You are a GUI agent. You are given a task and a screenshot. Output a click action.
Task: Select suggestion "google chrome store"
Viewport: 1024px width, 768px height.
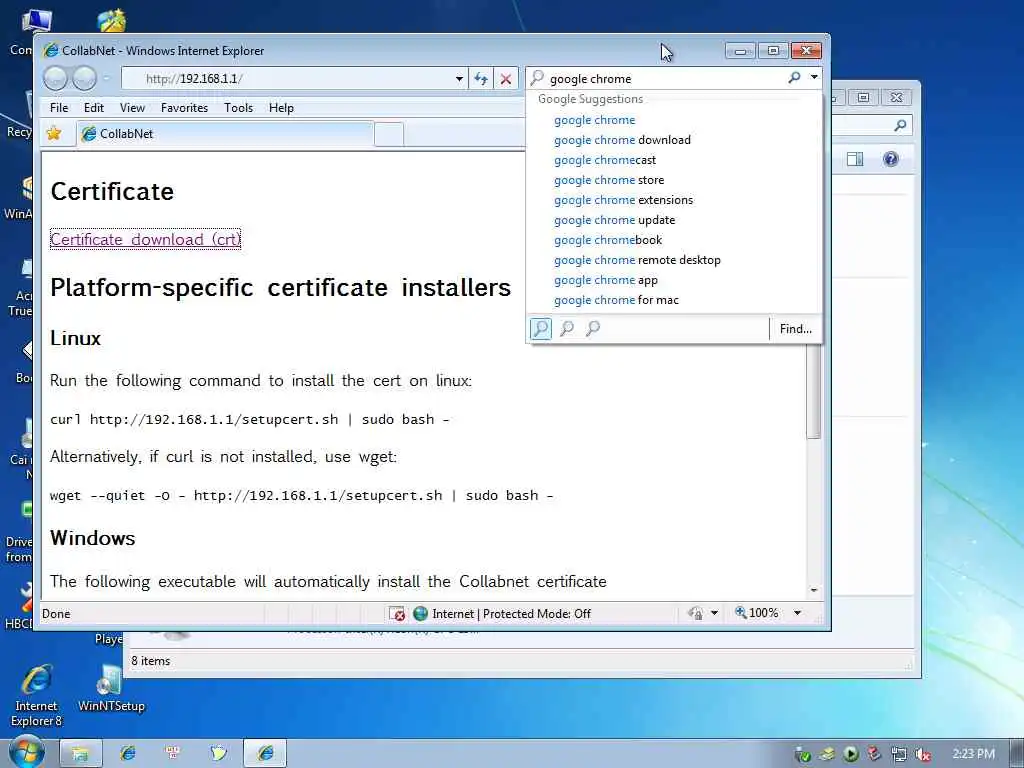(x=609, y=180)
